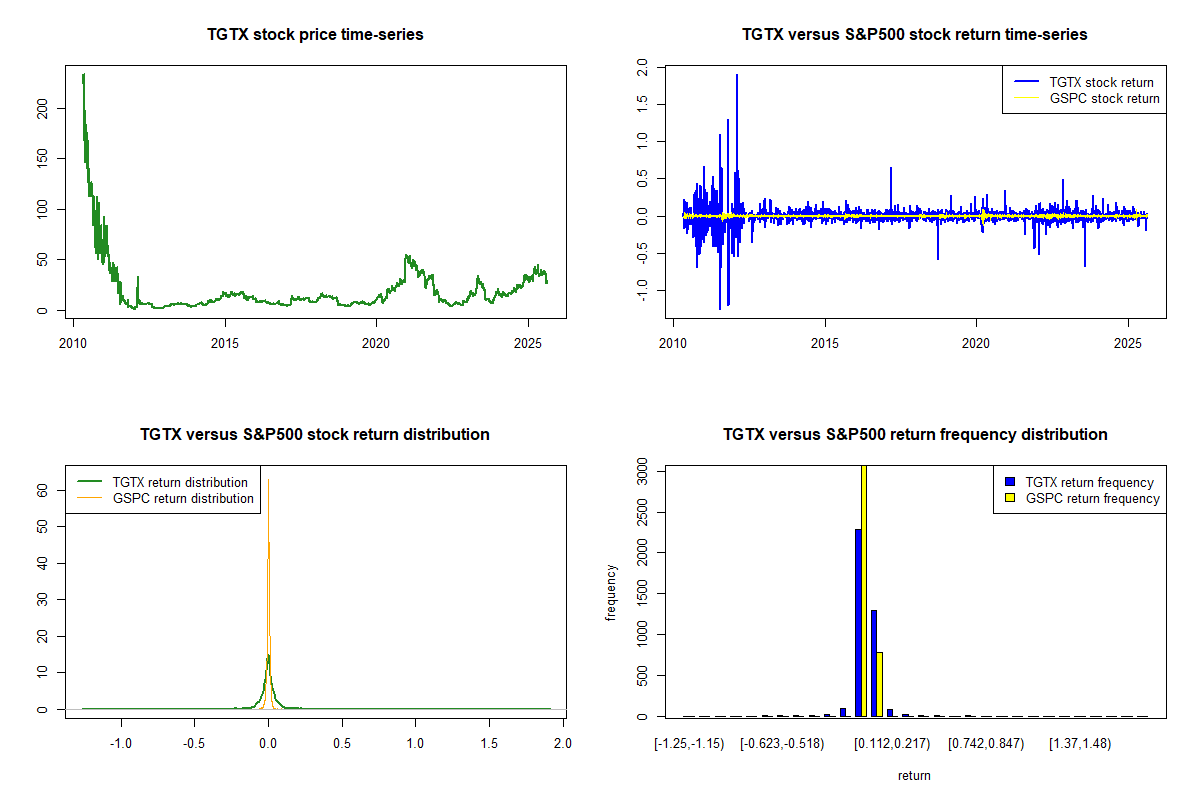Viewport: 1200px width, 800px height.
Task: Select the 'GSPC stock return' legend label
Action: click(x=1104, y=98)
